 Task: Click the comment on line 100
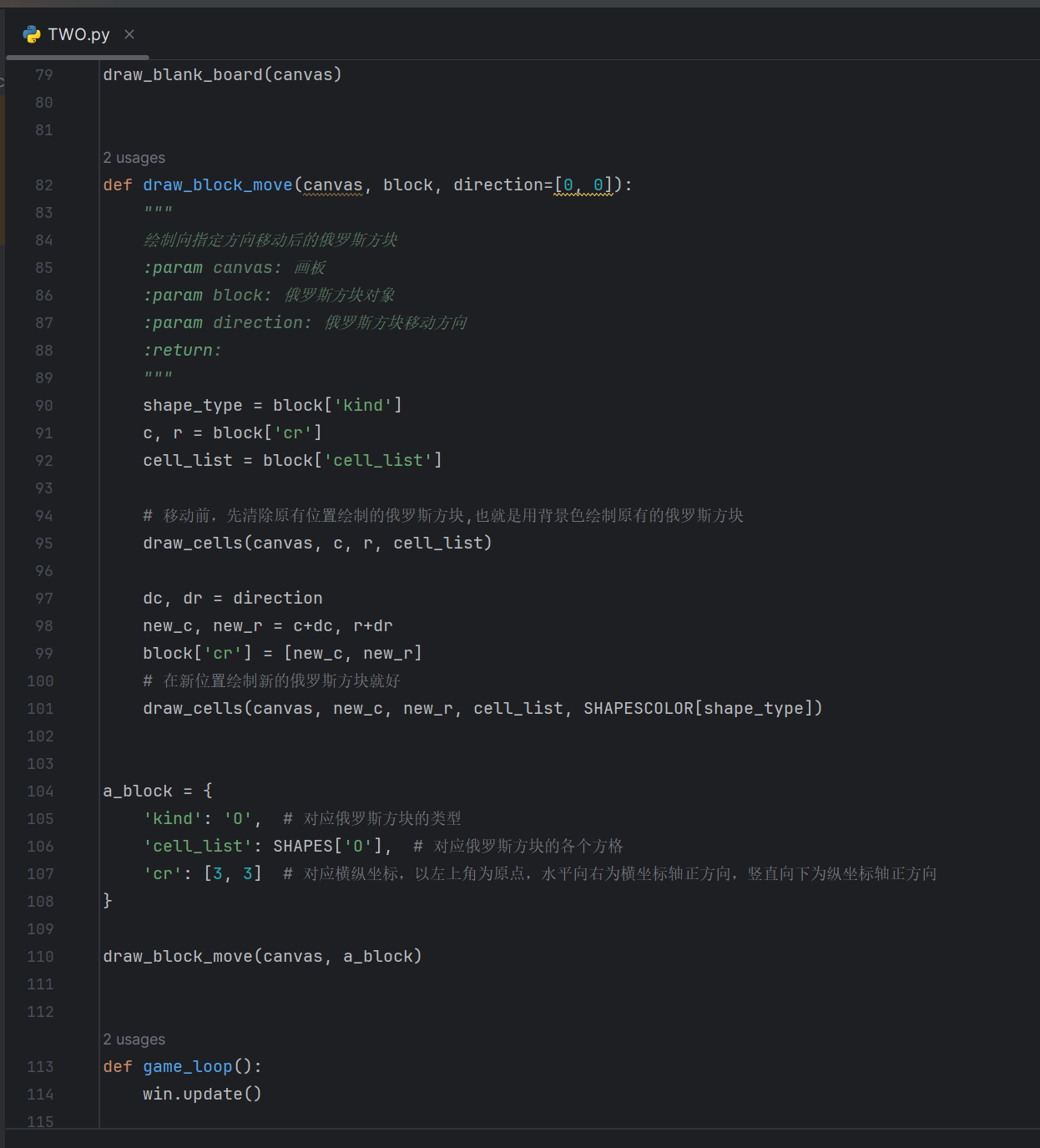[x=272, y=680]
